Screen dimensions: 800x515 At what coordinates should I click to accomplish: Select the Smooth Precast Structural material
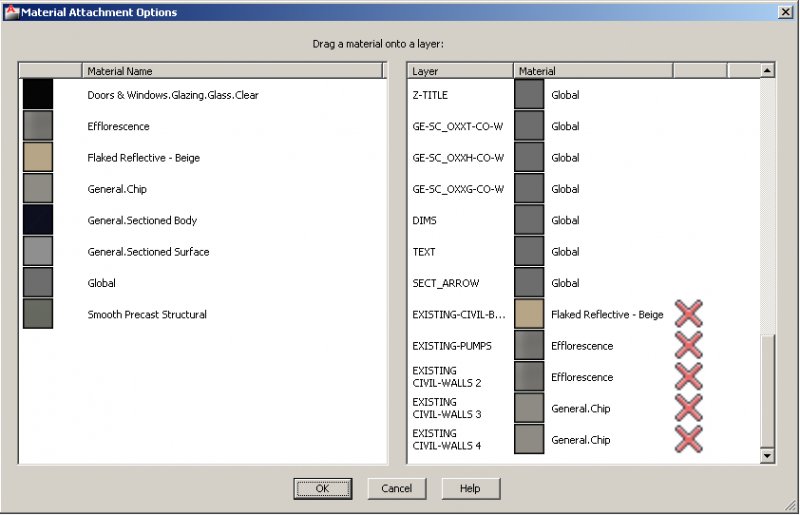tap(147, 314)
